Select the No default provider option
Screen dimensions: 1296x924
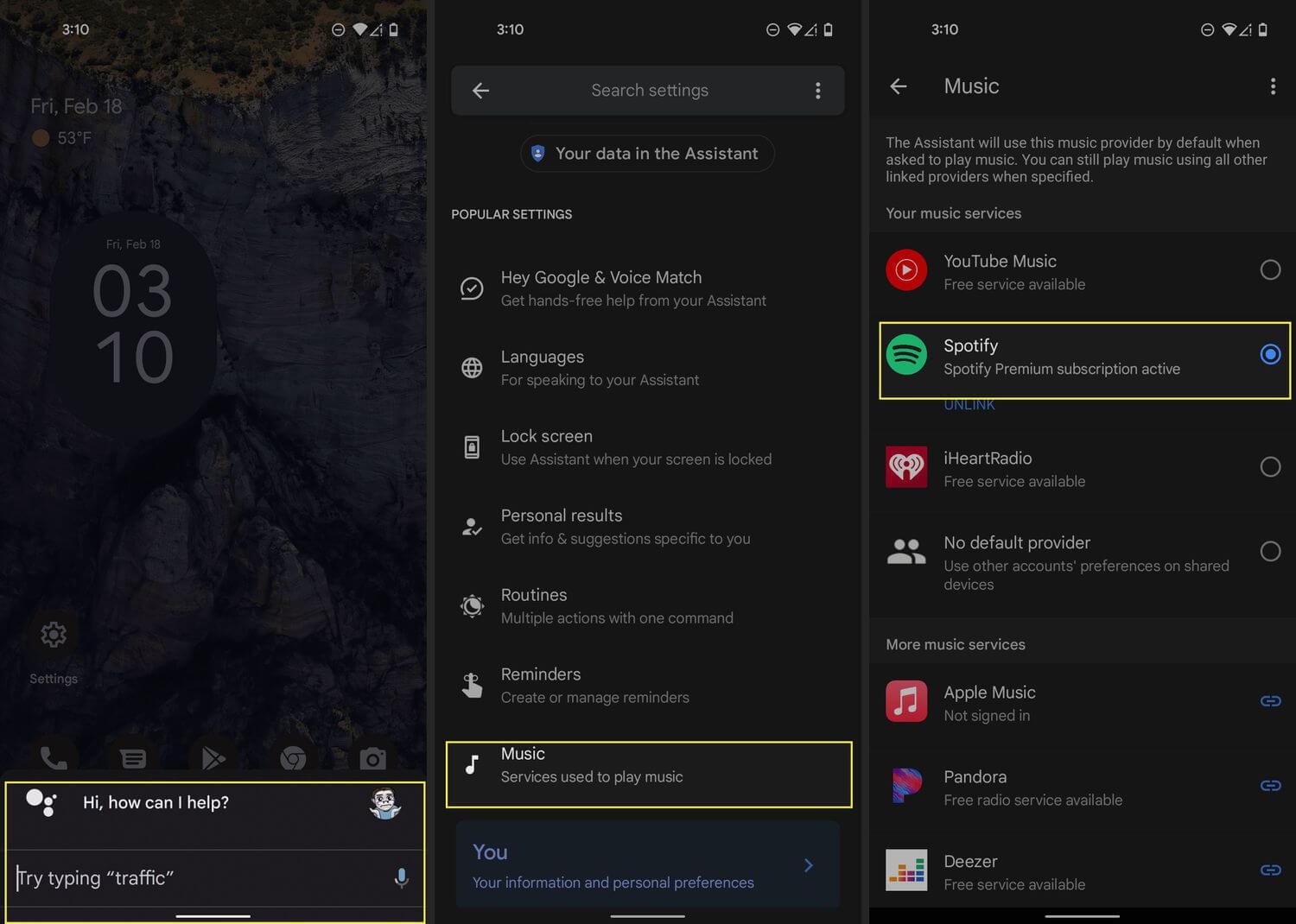pos(1270,551)
